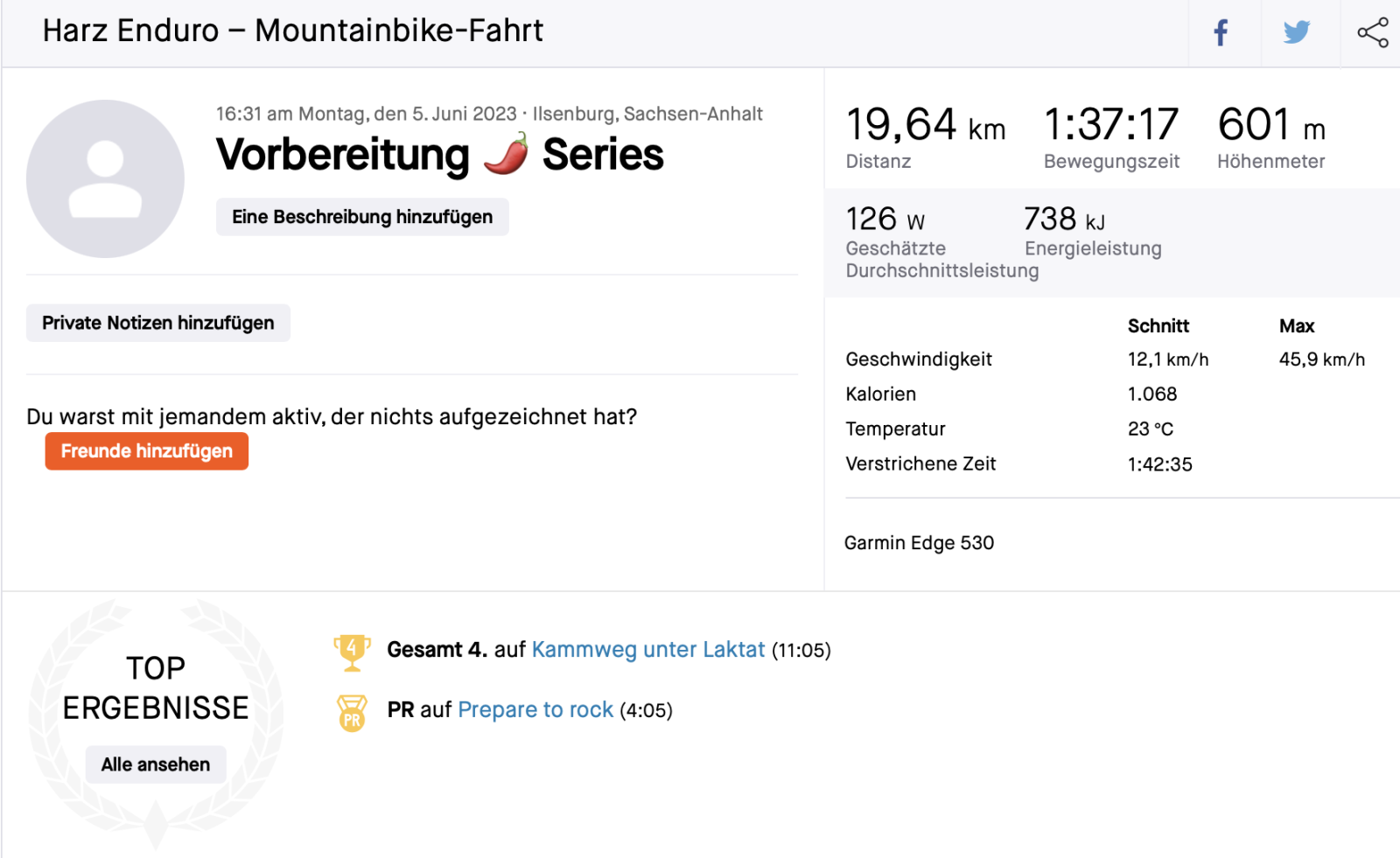Screen dimensions: 1400x858
Task: Click the Garmin Edge 530 device label
Action: [x=919, y=543]
